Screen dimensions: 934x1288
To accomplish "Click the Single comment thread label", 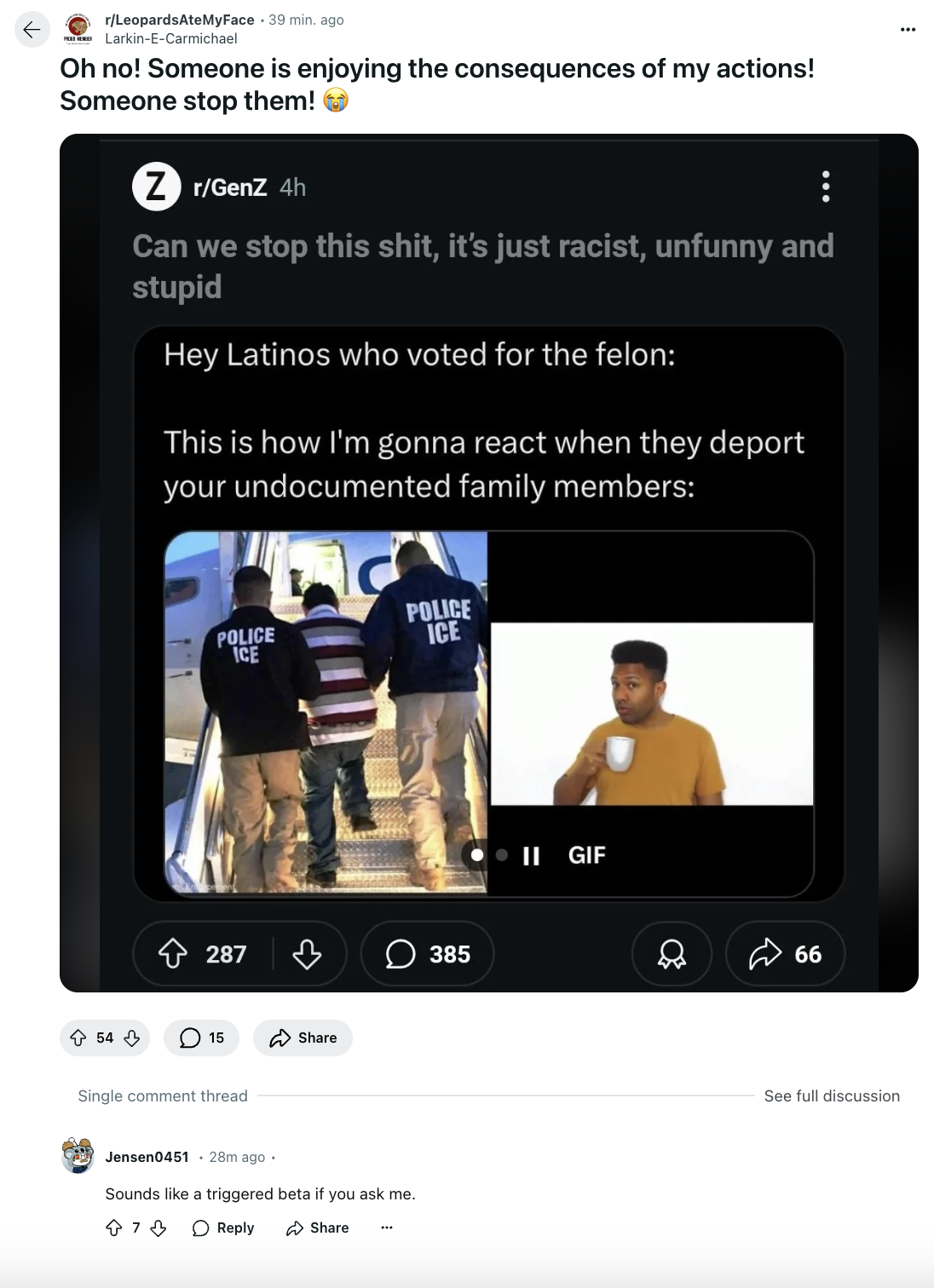I will [x=163, y=1095].
